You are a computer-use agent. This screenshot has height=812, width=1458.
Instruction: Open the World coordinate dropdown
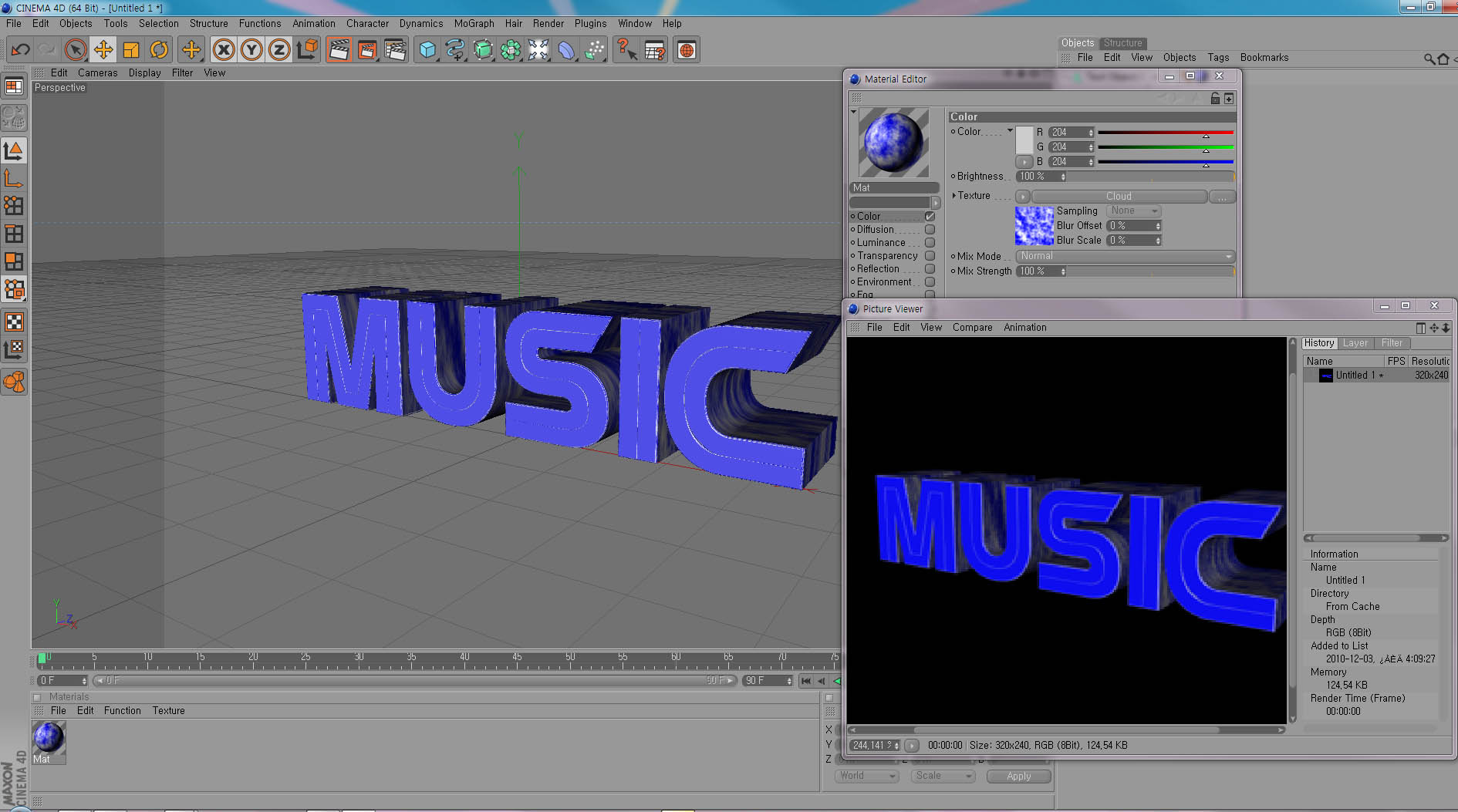(x=867, y=776)
